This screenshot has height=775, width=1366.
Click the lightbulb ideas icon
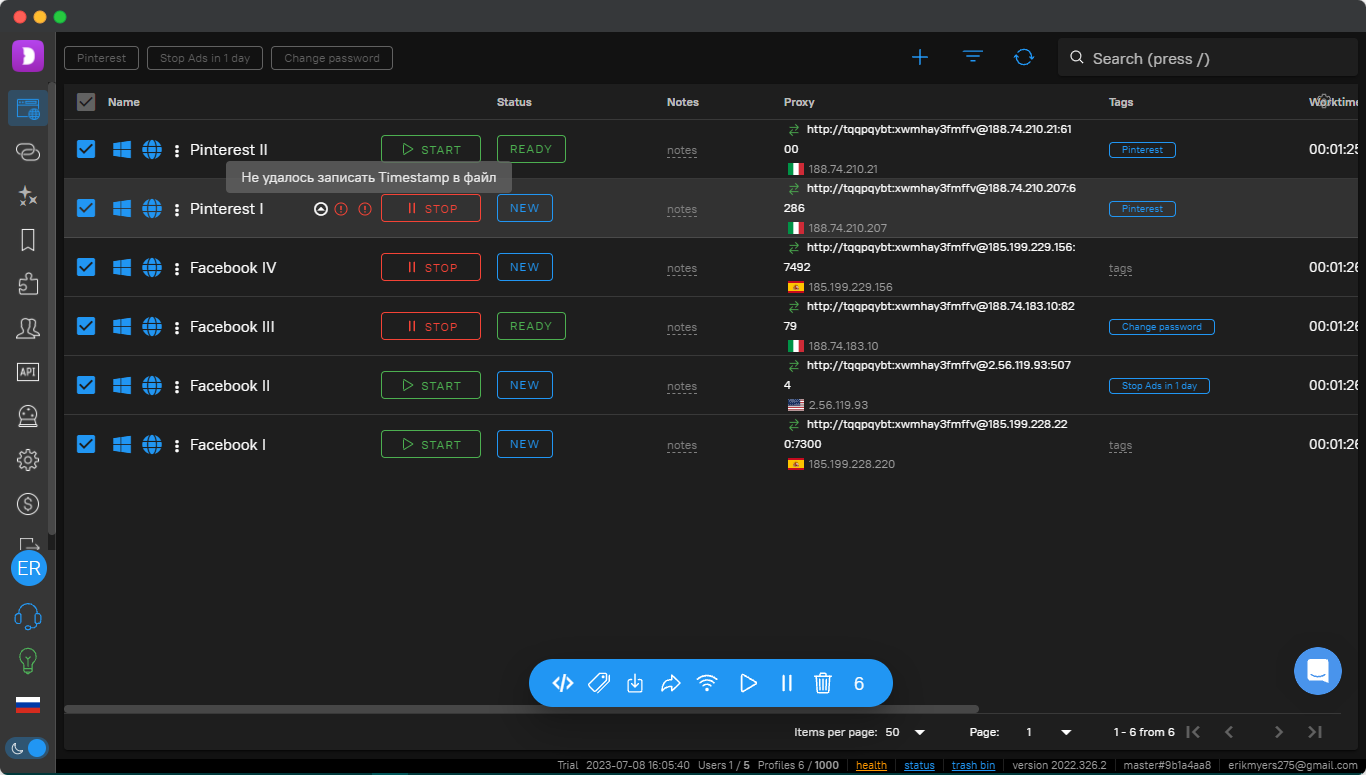pyautogui.click(x=28, y=660)
